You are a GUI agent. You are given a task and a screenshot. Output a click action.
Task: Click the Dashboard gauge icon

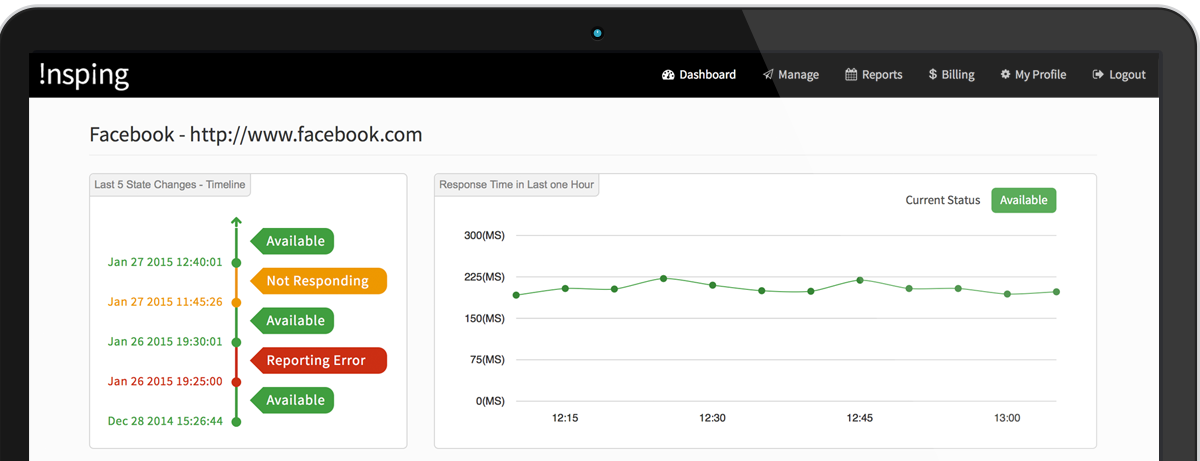pyautogui.click(x=668, y=75)
